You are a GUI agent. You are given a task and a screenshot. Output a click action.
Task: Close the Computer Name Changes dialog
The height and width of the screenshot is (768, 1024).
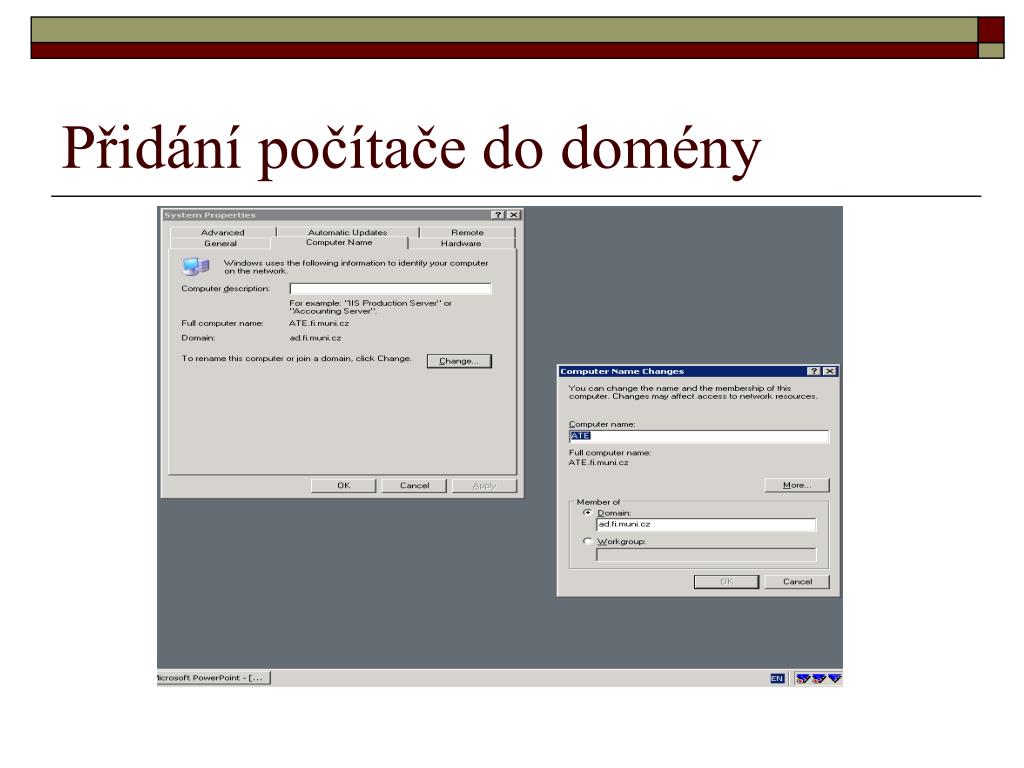(829, 371)
